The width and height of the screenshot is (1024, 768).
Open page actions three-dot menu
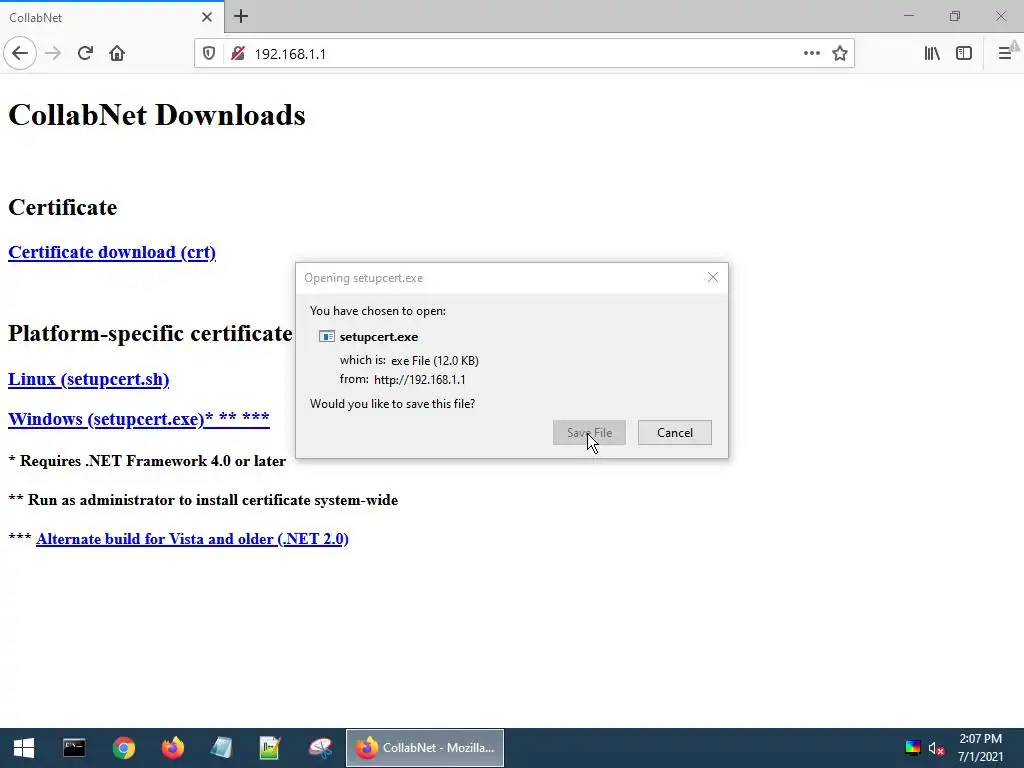tap(812, 53)
